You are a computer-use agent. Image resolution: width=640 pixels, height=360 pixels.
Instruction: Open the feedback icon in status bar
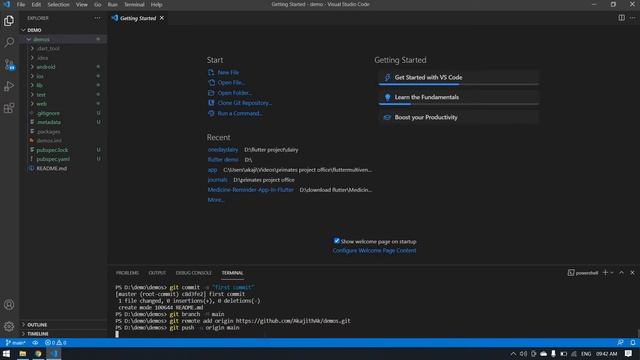point(620,342)
